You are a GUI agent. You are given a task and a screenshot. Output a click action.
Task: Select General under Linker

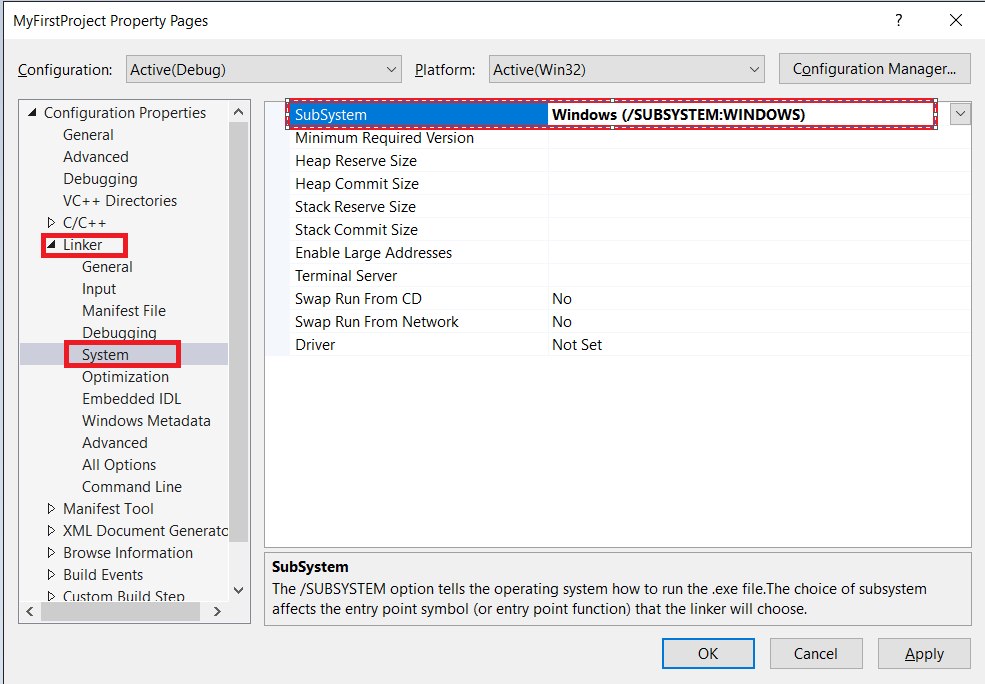(107, 267)
